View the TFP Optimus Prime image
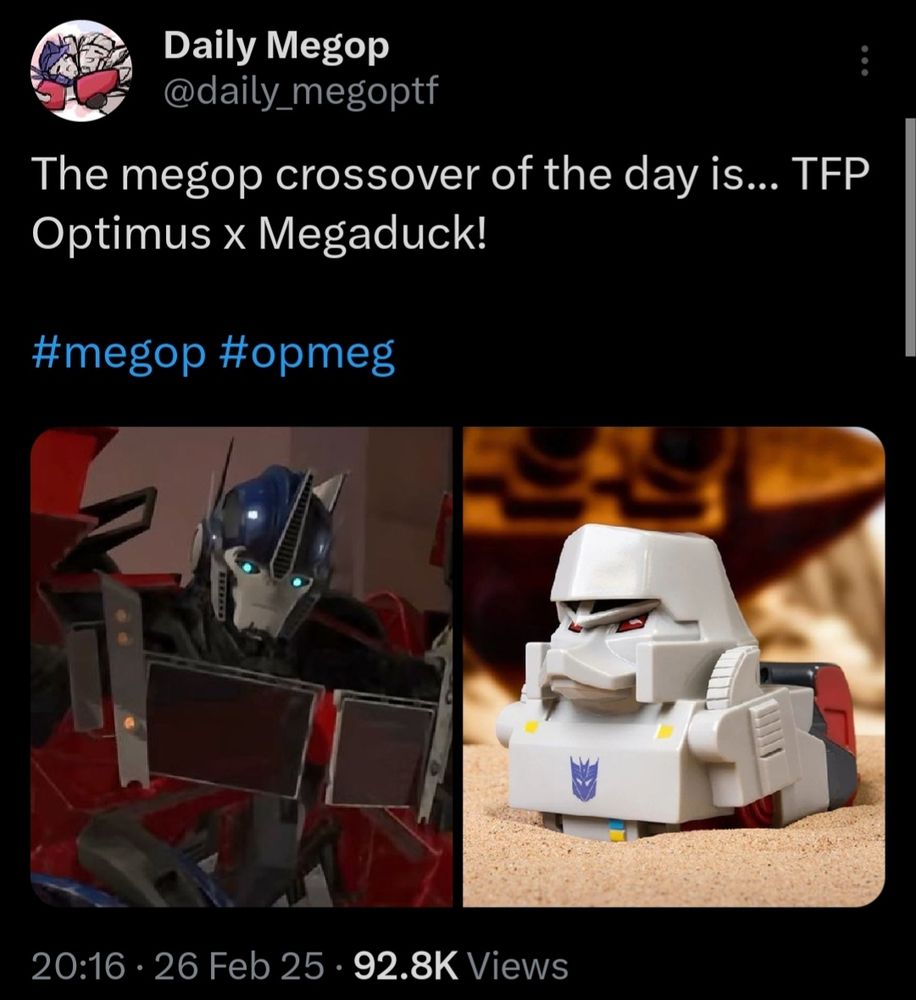The image size is (916, 1000). (x=241, y=666)
